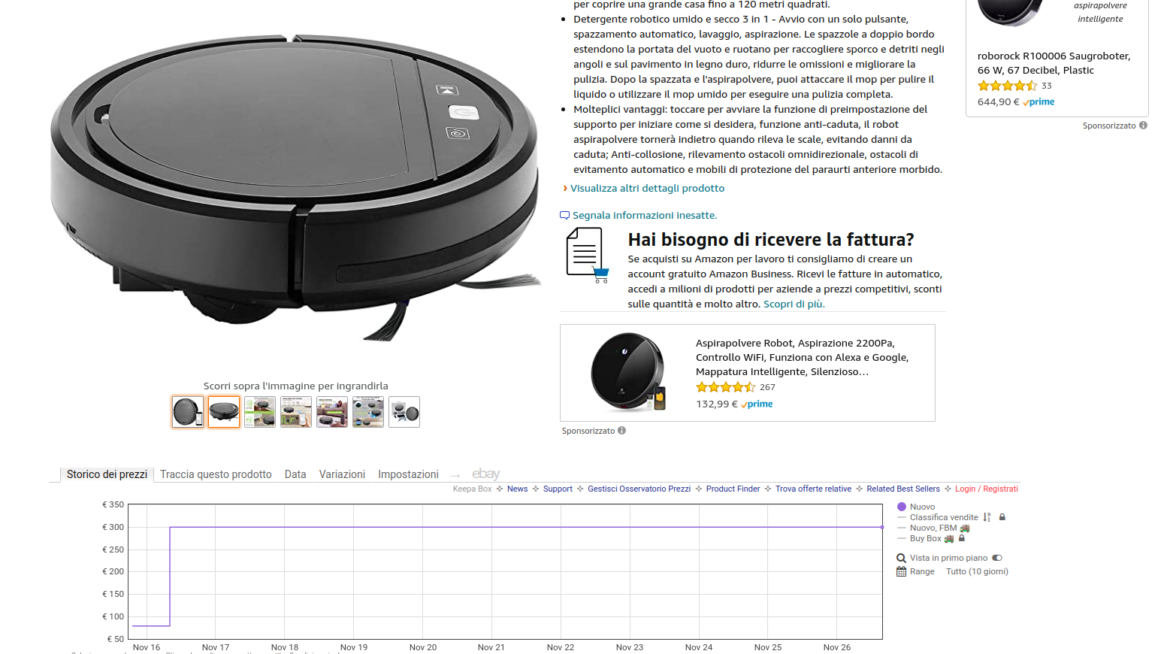Open Keepa News link
This screenshot has width=1170, height=654.
click(517, 489)
